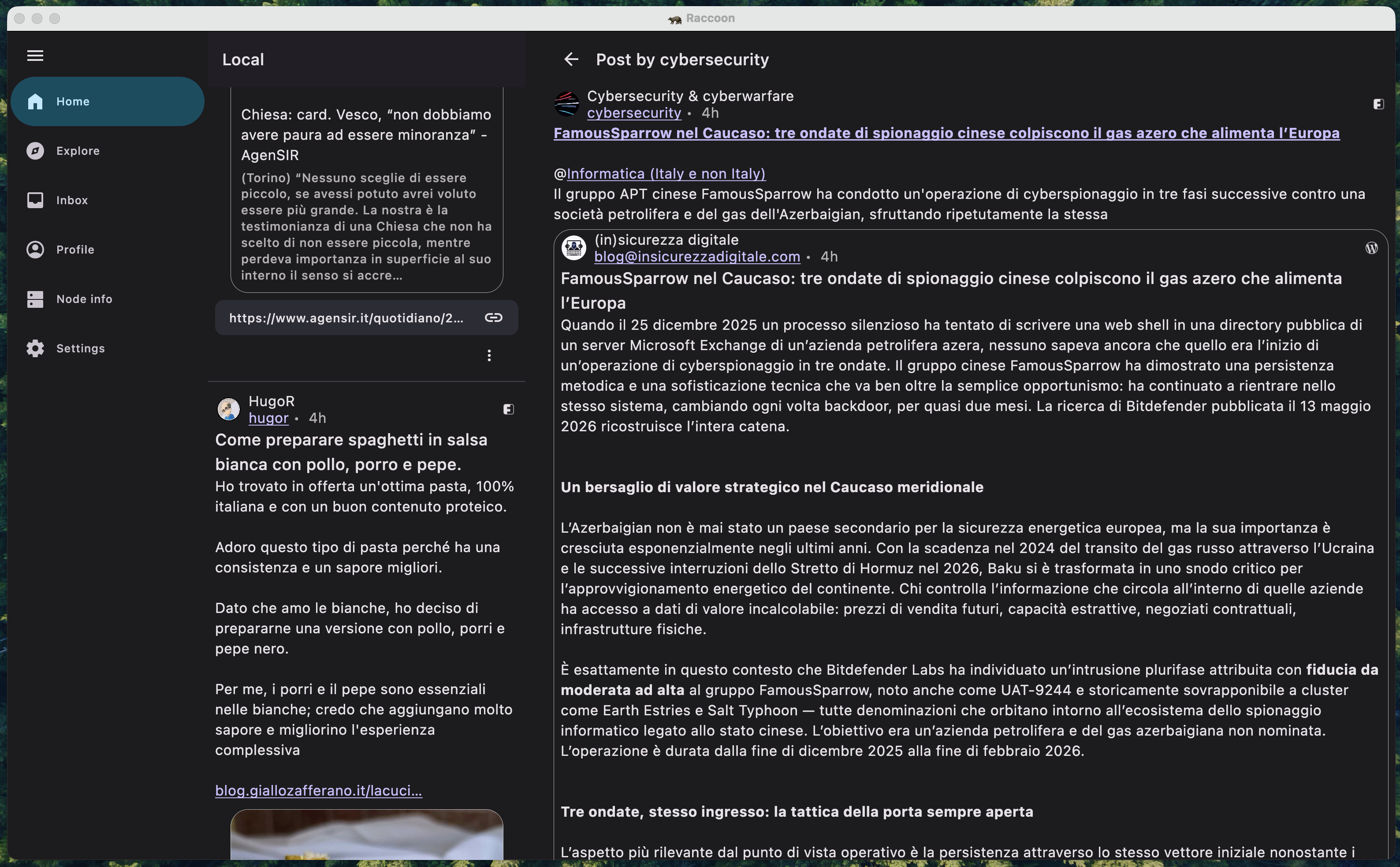This screenshot has width=1400, height=867.
Task: Click the Profile person icon
Action: click(35, 250)
